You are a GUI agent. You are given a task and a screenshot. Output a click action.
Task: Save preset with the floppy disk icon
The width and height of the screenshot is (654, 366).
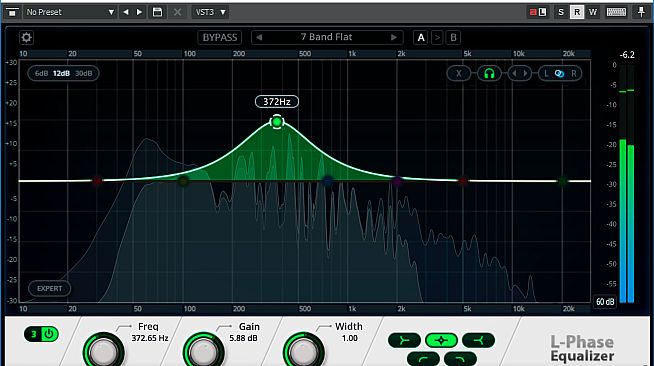tap(157, 12)
